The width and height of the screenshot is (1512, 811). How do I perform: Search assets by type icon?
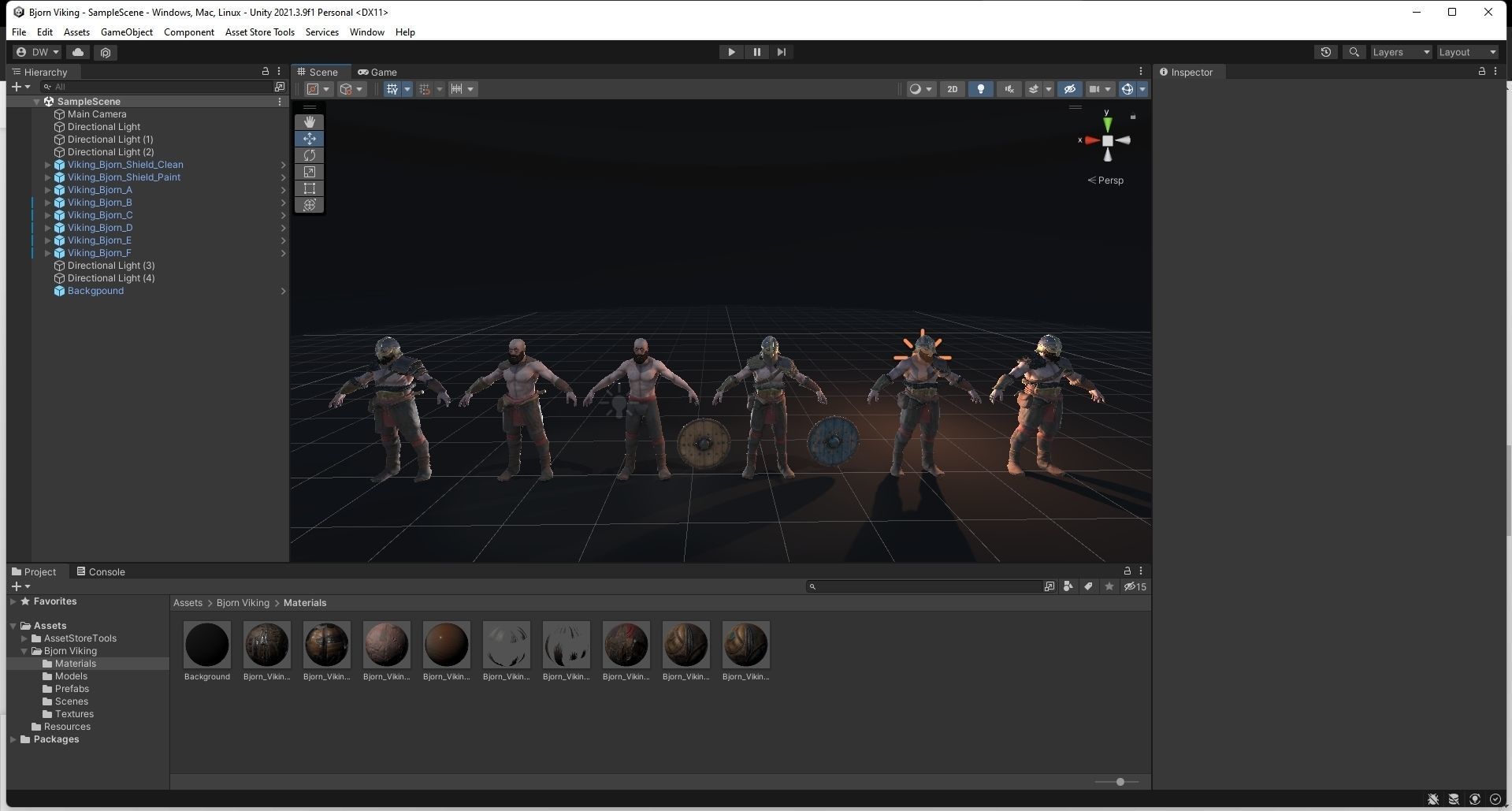(x=1068, y=586)
